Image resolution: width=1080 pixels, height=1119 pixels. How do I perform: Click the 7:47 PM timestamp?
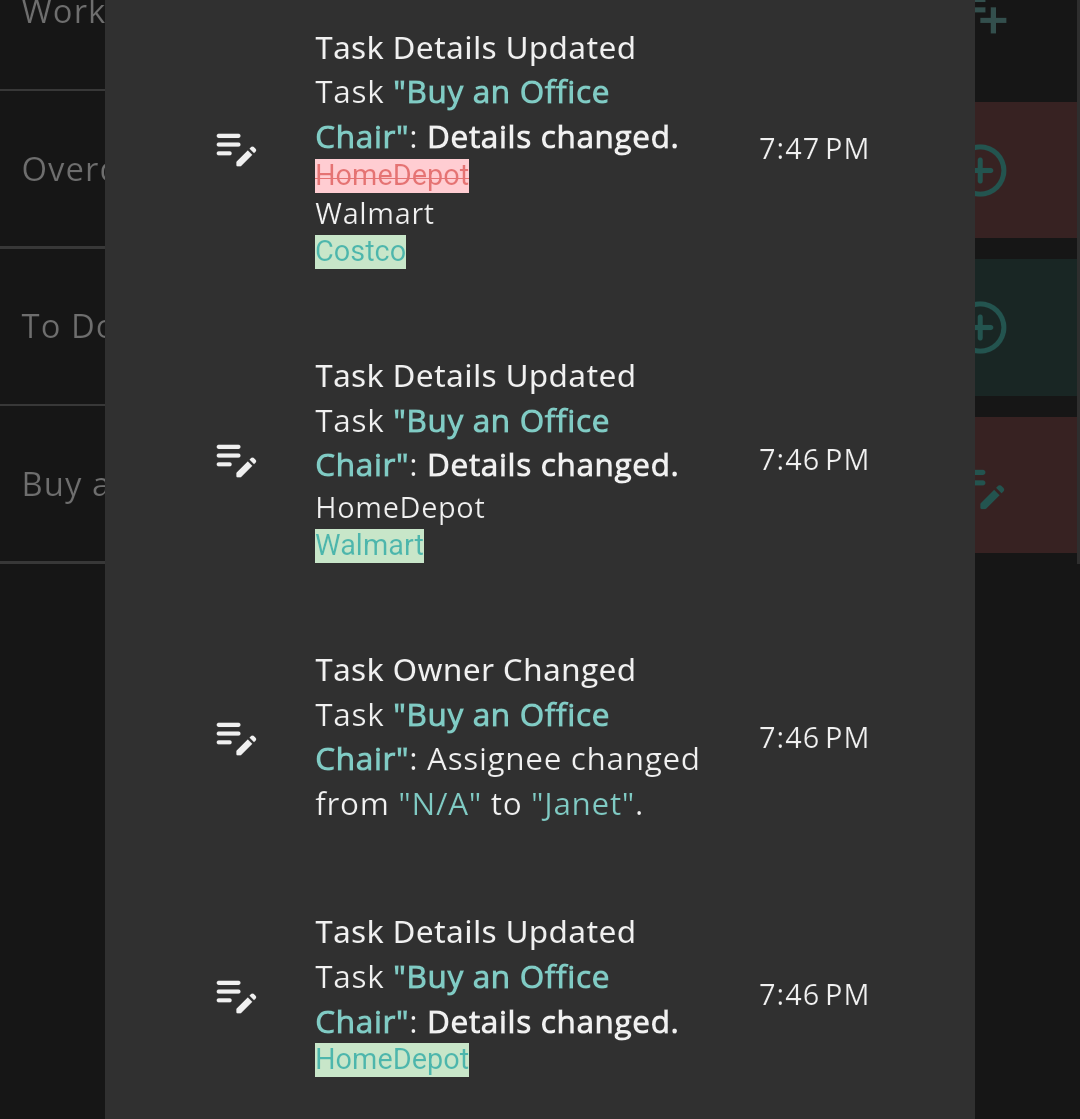[x=814, y=149]
